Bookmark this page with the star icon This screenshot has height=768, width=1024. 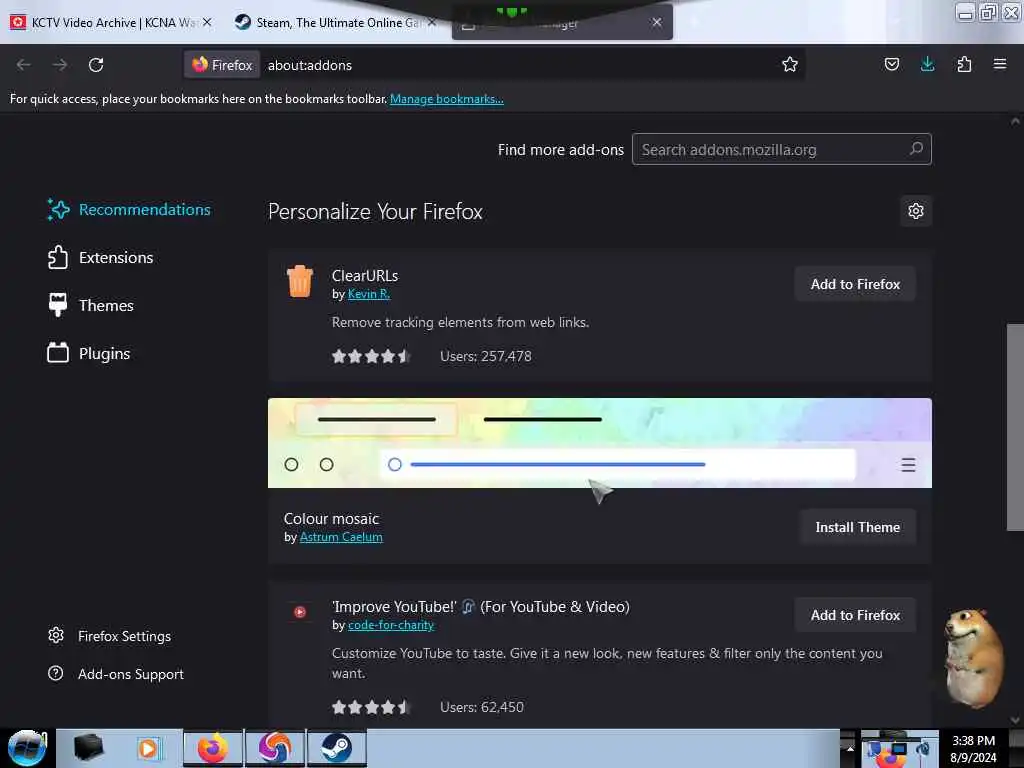point(790,64)
